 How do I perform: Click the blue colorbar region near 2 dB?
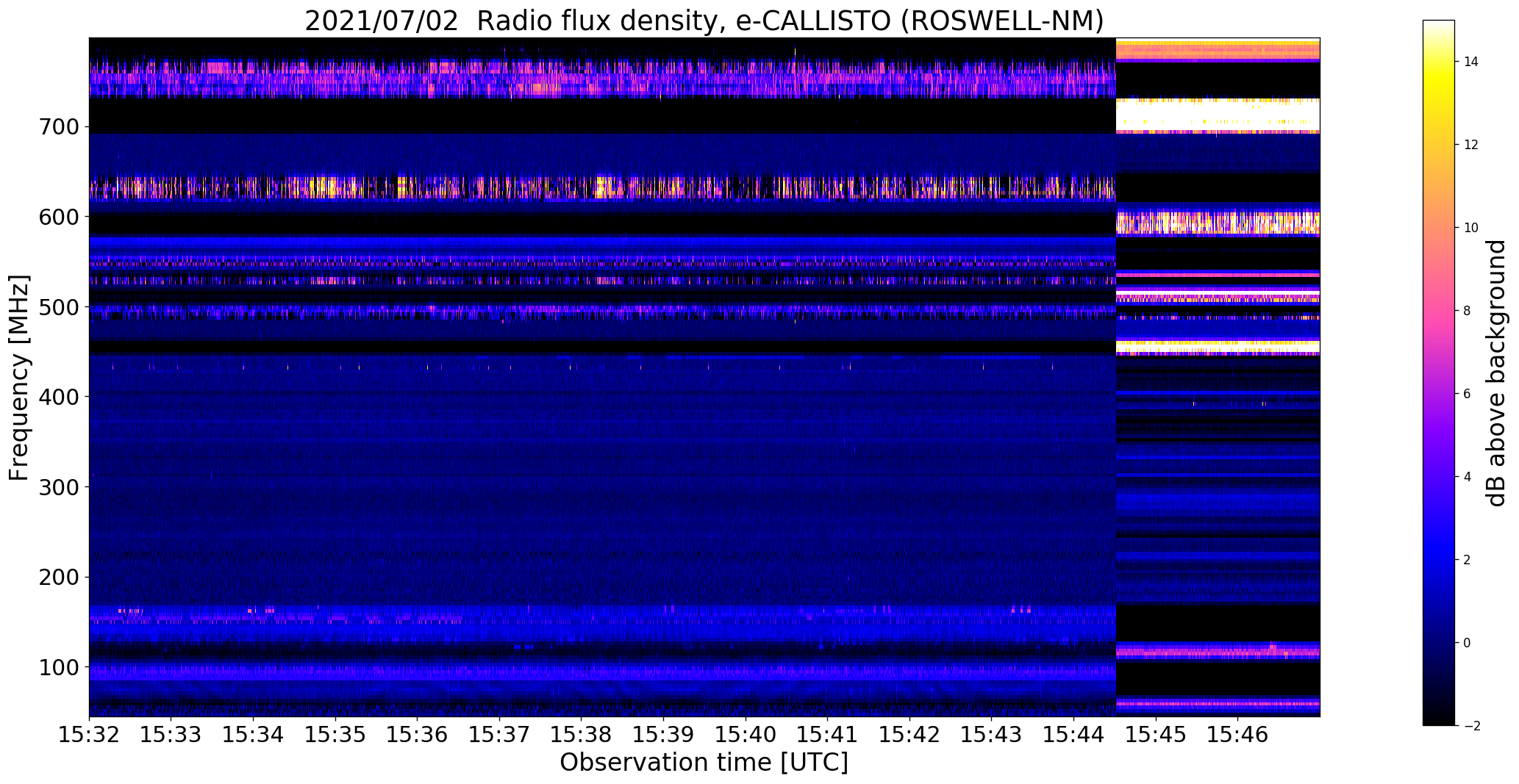[1439, 560]
